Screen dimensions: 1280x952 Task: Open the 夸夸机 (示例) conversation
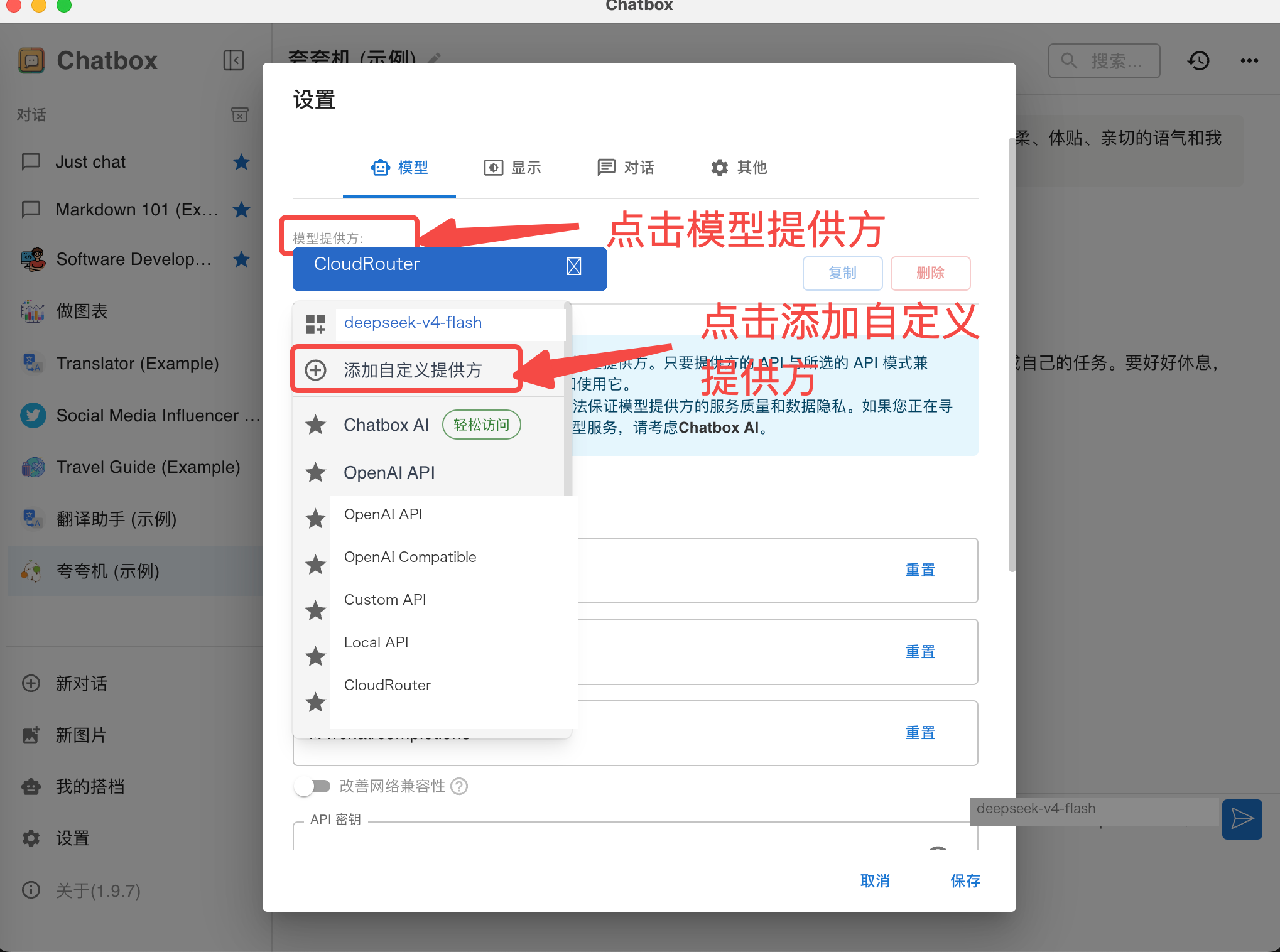point(135,571)
